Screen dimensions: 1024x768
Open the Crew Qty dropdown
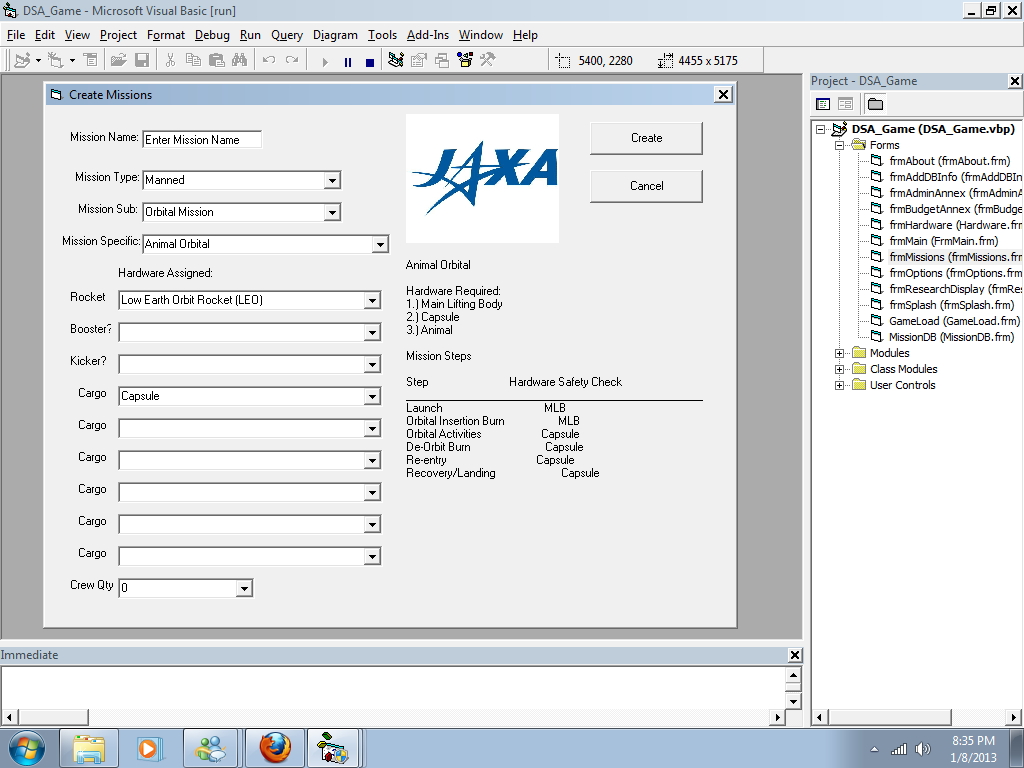[244, 588]
